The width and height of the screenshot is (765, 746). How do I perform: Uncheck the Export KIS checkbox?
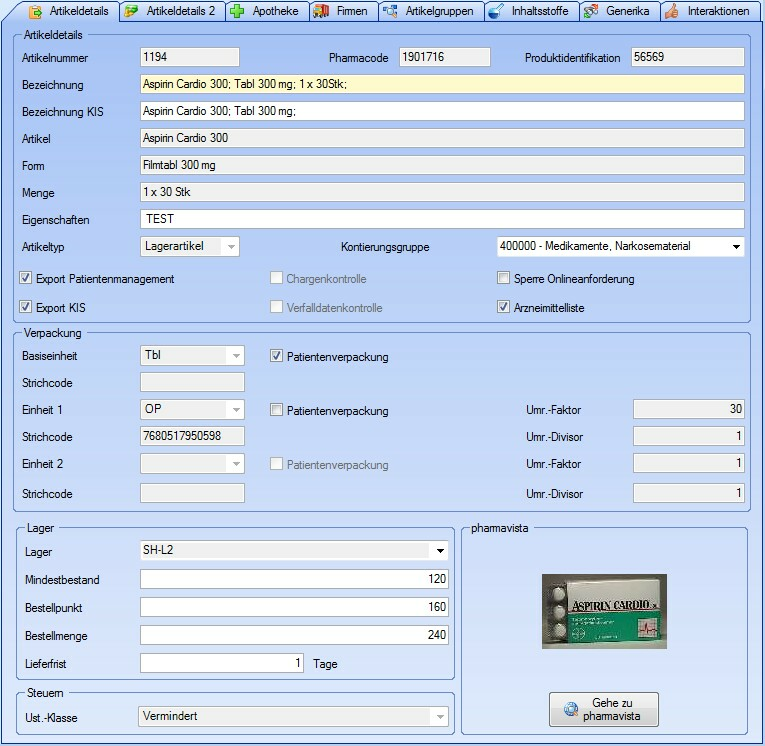point(26,308)
